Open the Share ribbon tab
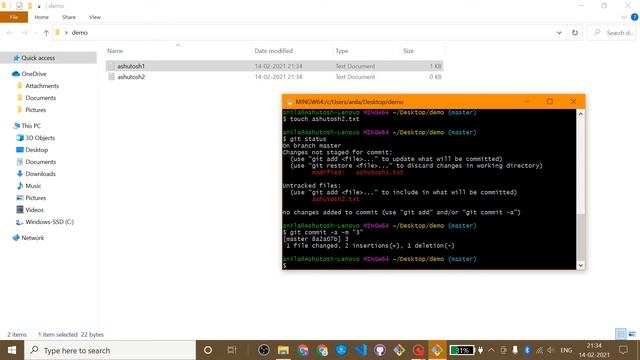The width and height of the screenshot is (640, 360). point(69,17)
